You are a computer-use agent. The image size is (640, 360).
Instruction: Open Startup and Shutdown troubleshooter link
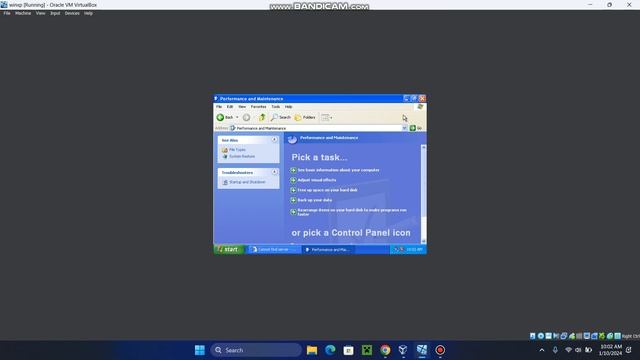[247, 182]
